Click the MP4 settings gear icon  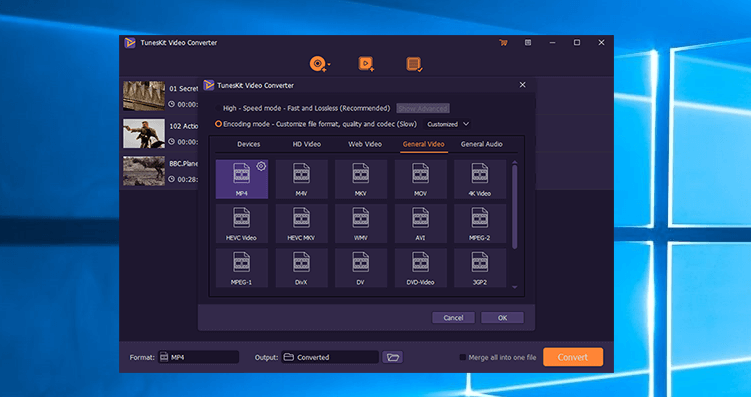(261, 166)
